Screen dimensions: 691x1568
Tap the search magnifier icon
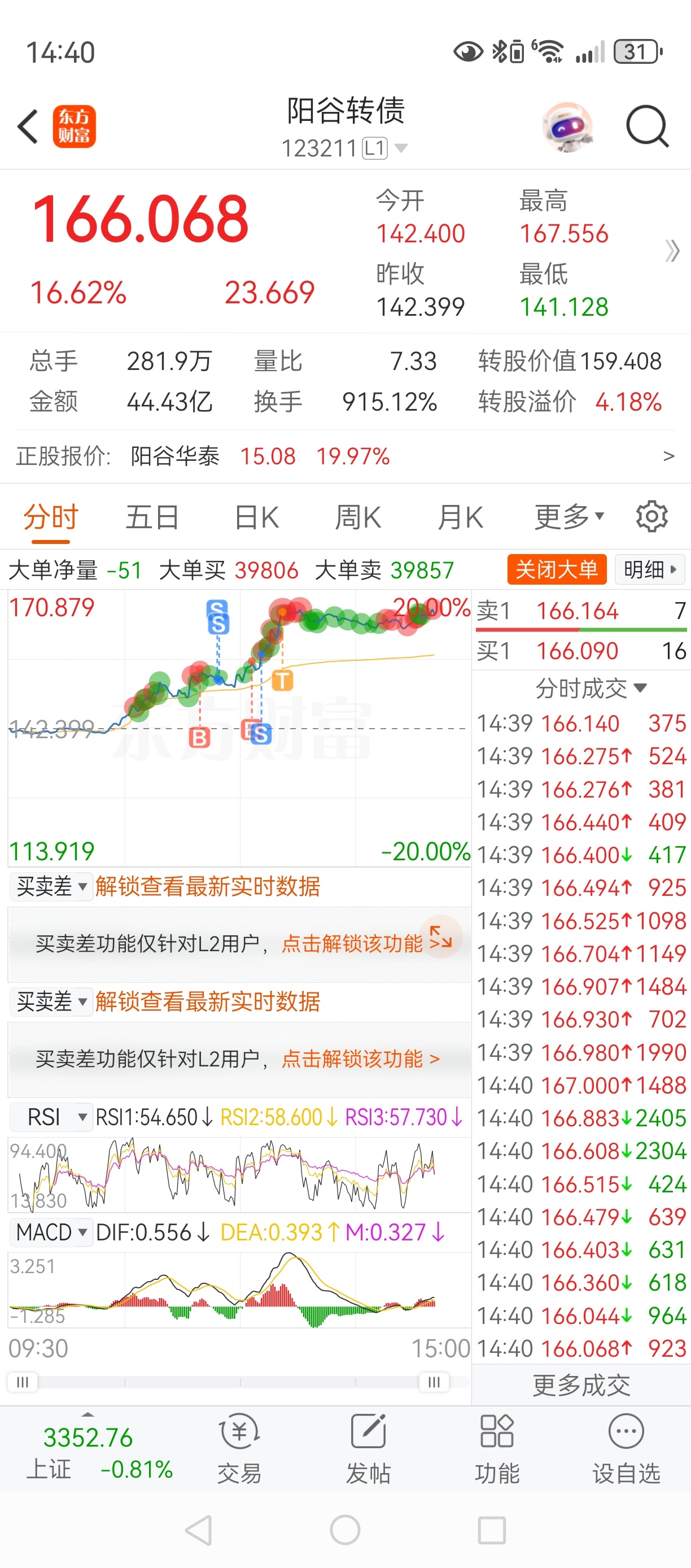(x=648, y=127)
